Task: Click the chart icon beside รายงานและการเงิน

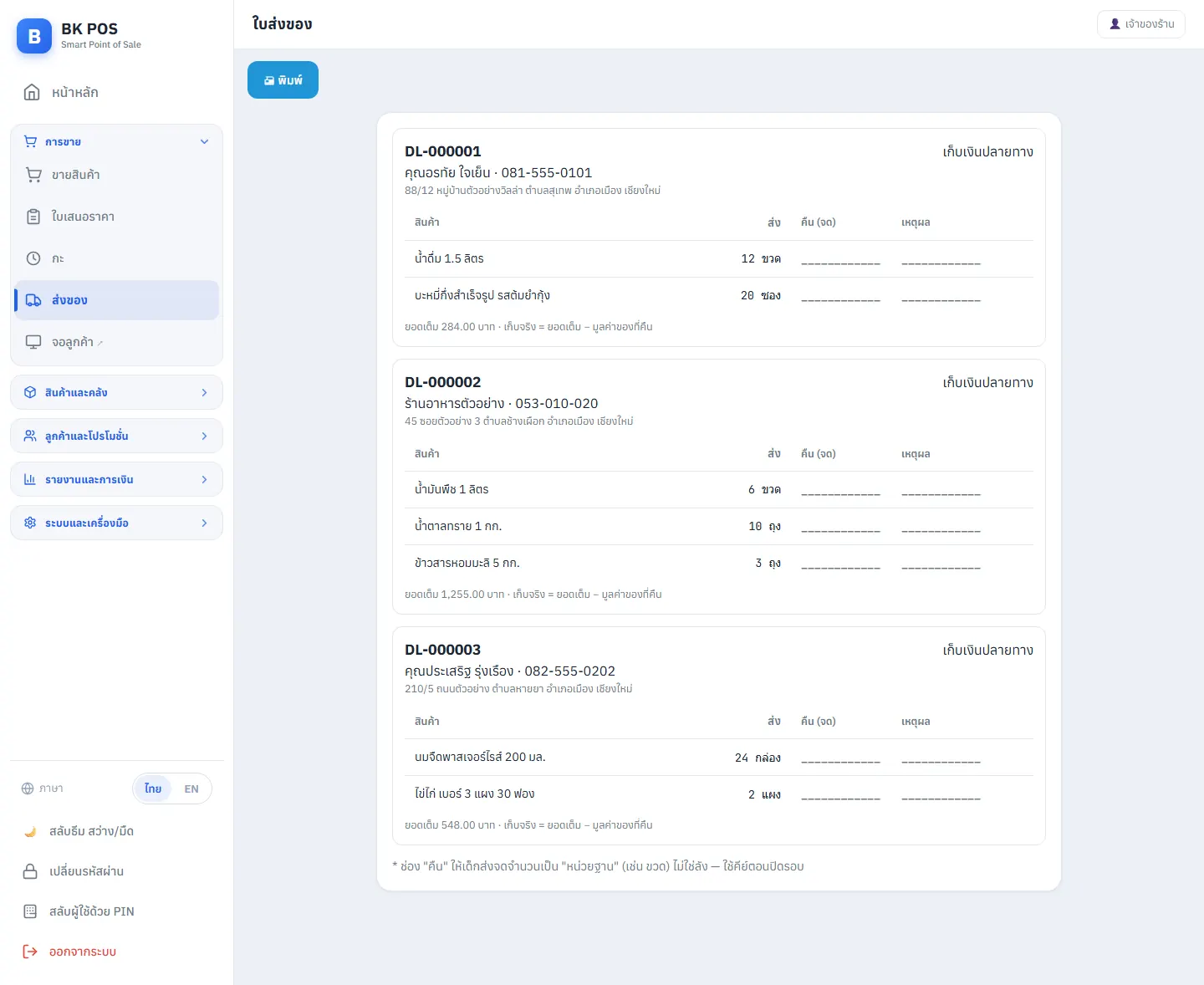Action: click(x=30, y=479)
